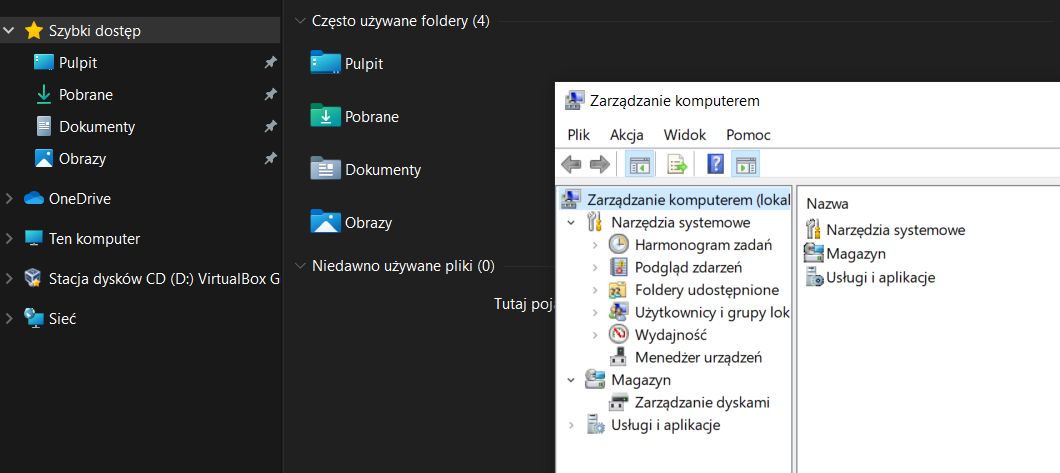Select the Użytkownicy i grupy lok tree item
Image resolution: width=1060 pixels, height=473 pixels.
pyautogui.click(x=712, y=312)
